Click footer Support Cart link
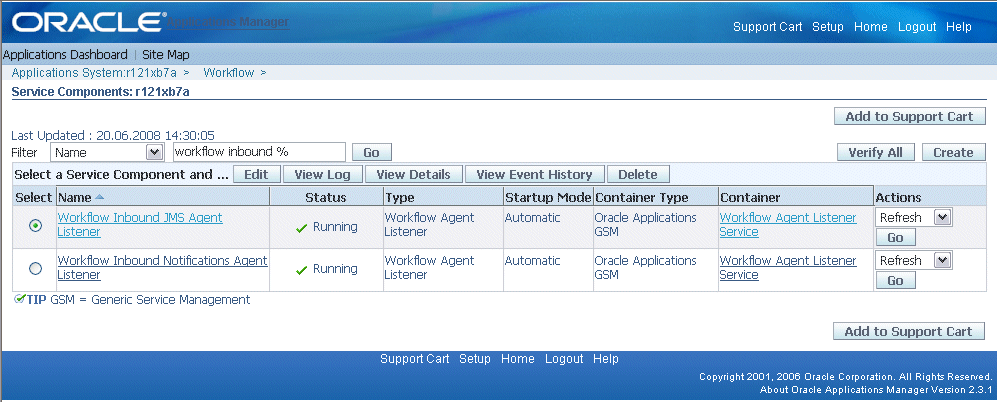997x402 pixels. tap(415, 359)
